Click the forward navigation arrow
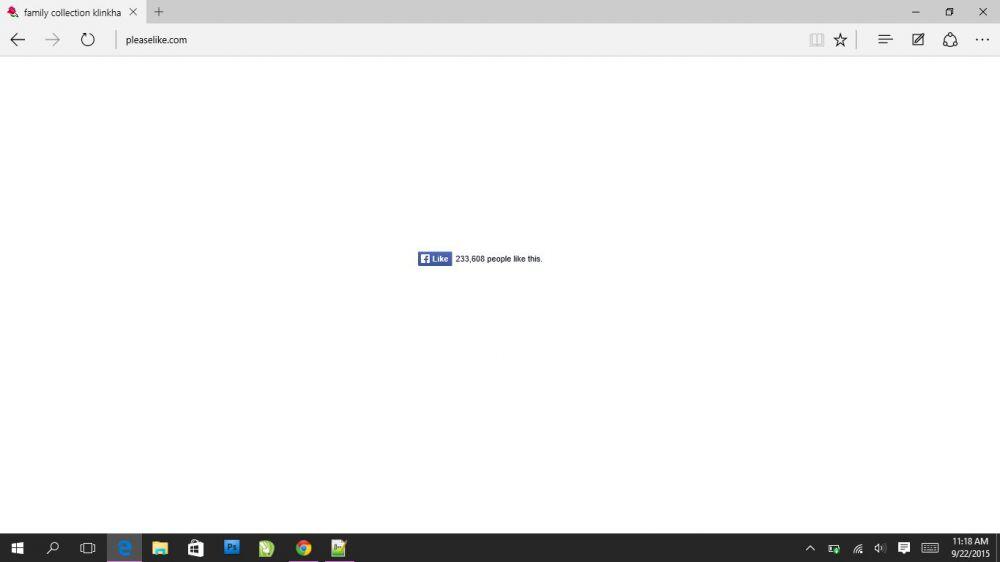This screenshot has width=1000, height=562. [52, 40]
